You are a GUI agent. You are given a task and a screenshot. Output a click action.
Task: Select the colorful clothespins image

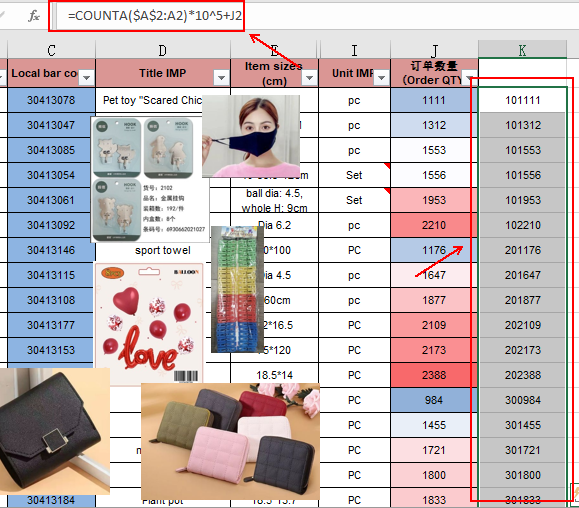[237, 289]
